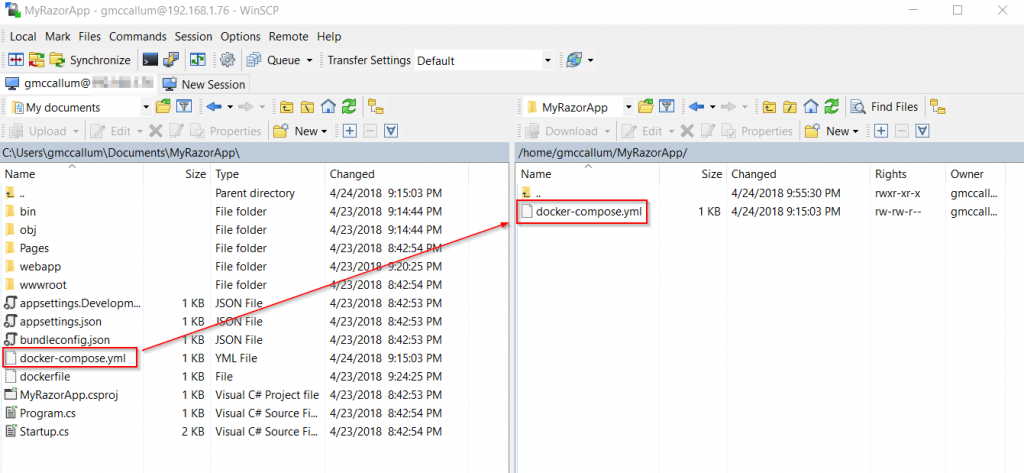Viewport: 1024px width, 473px height.
Task: Select the bin folder in local panel
Action: coord(28,211)
